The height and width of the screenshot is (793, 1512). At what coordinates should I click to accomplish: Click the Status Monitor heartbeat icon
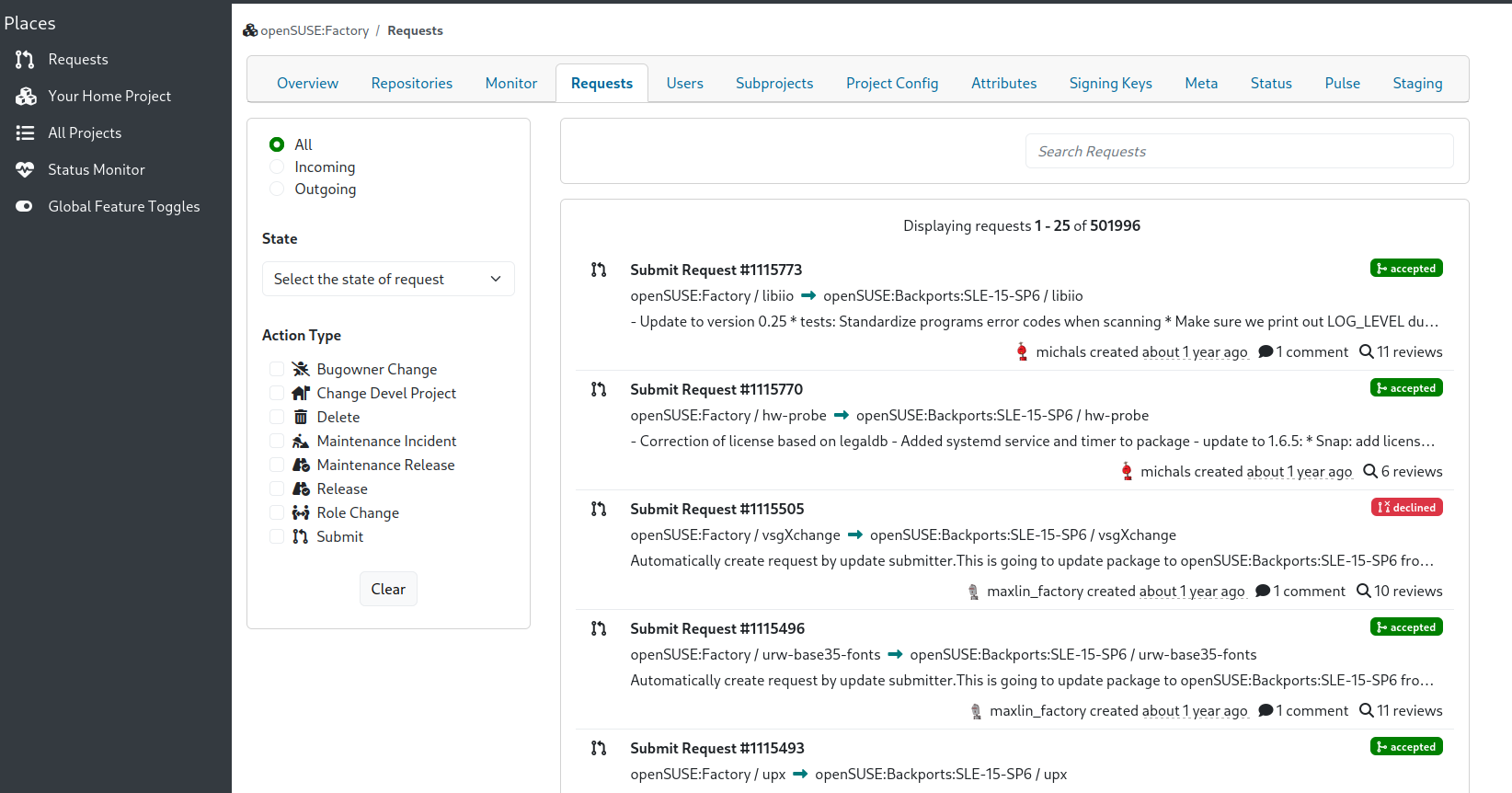point(25,170)
